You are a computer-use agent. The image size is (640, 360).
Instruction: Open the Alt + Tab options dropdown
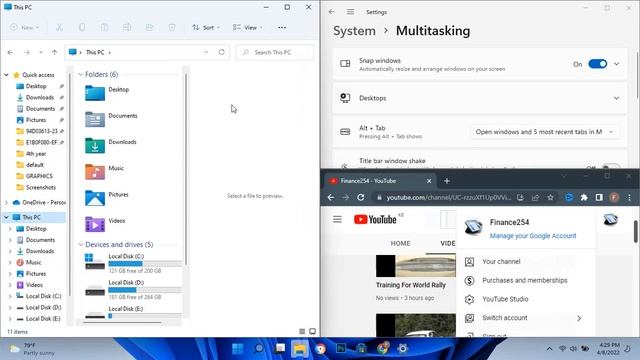tap(544, 132)
